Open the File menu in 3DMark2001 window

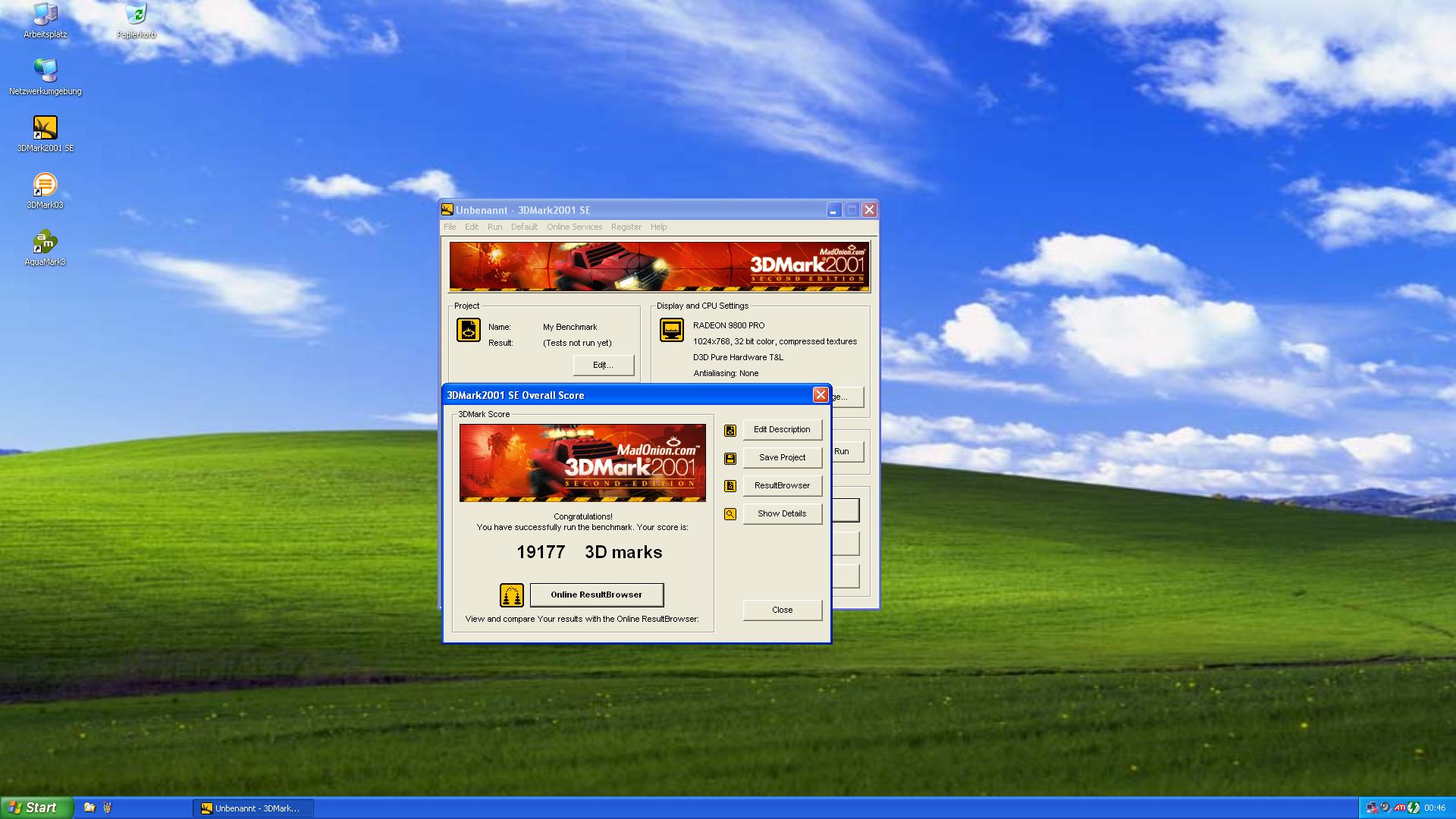click(x=450, y=227)
